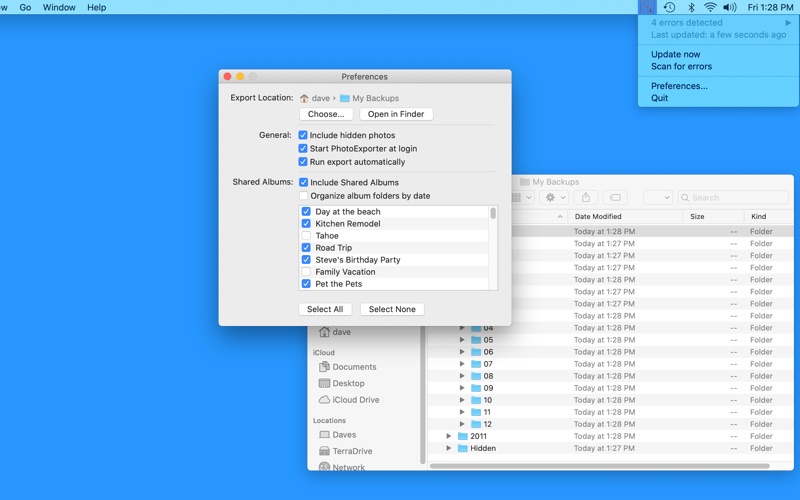Open the Window menu
This screenshot has width=800, height=500.
click(59, 7)
